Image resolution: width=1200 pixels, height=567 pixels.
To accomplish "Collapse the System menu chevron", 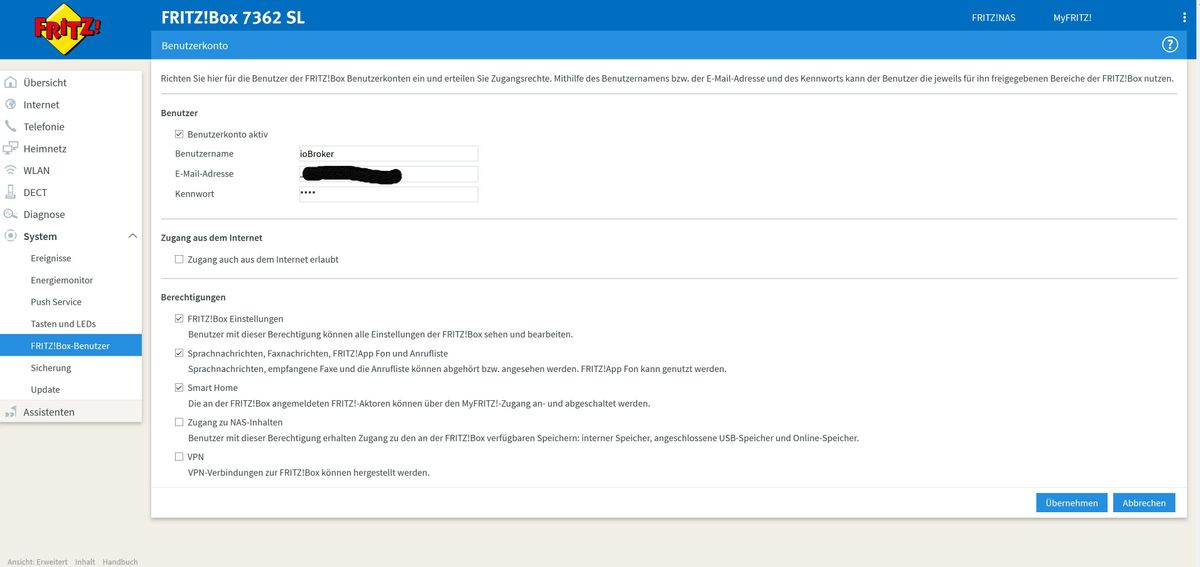I will (x=132, y=236).
